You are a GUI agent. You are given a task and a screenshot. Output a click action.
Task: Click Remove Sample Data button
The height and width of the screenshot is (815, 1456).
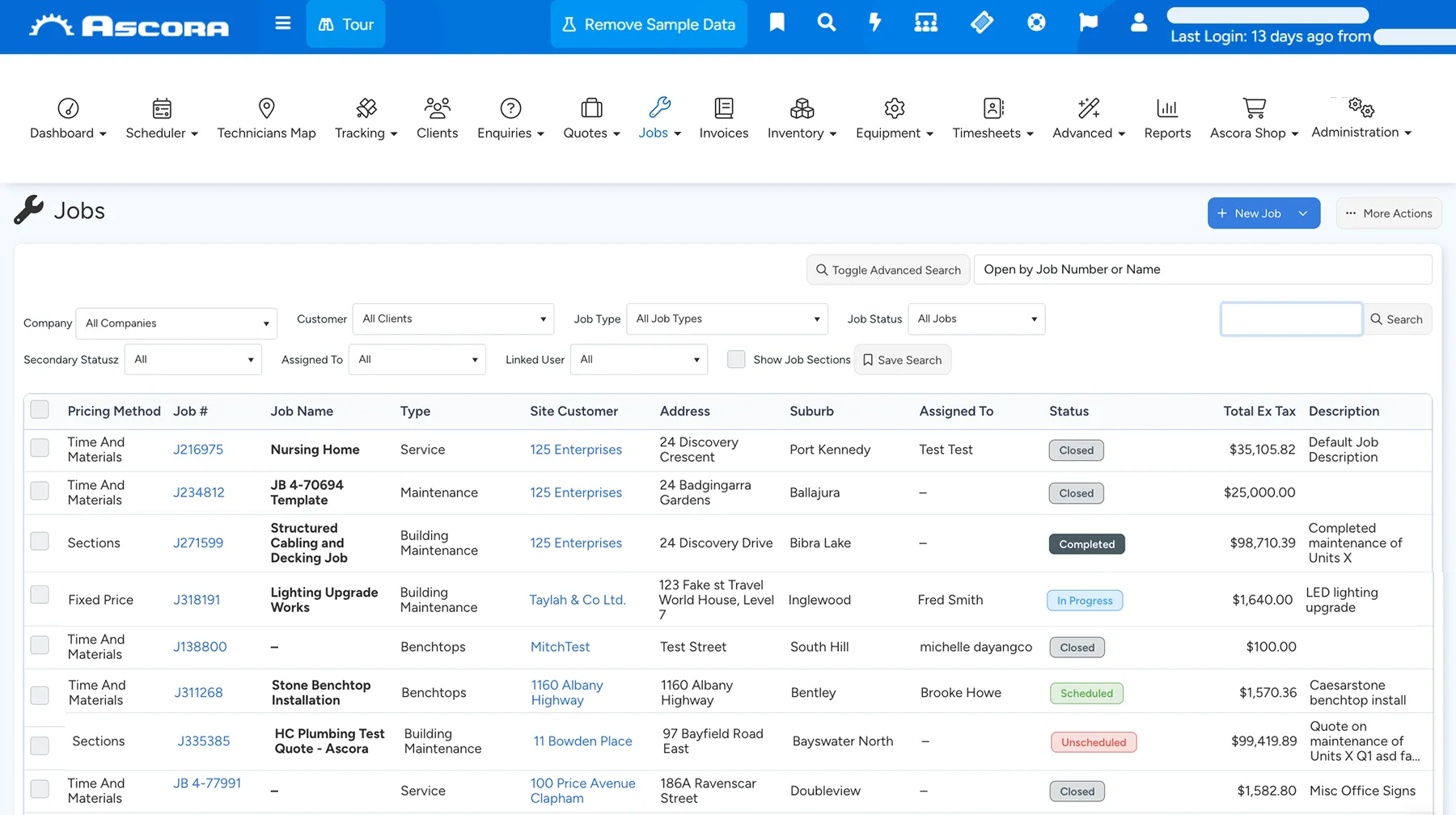point(649,24)
